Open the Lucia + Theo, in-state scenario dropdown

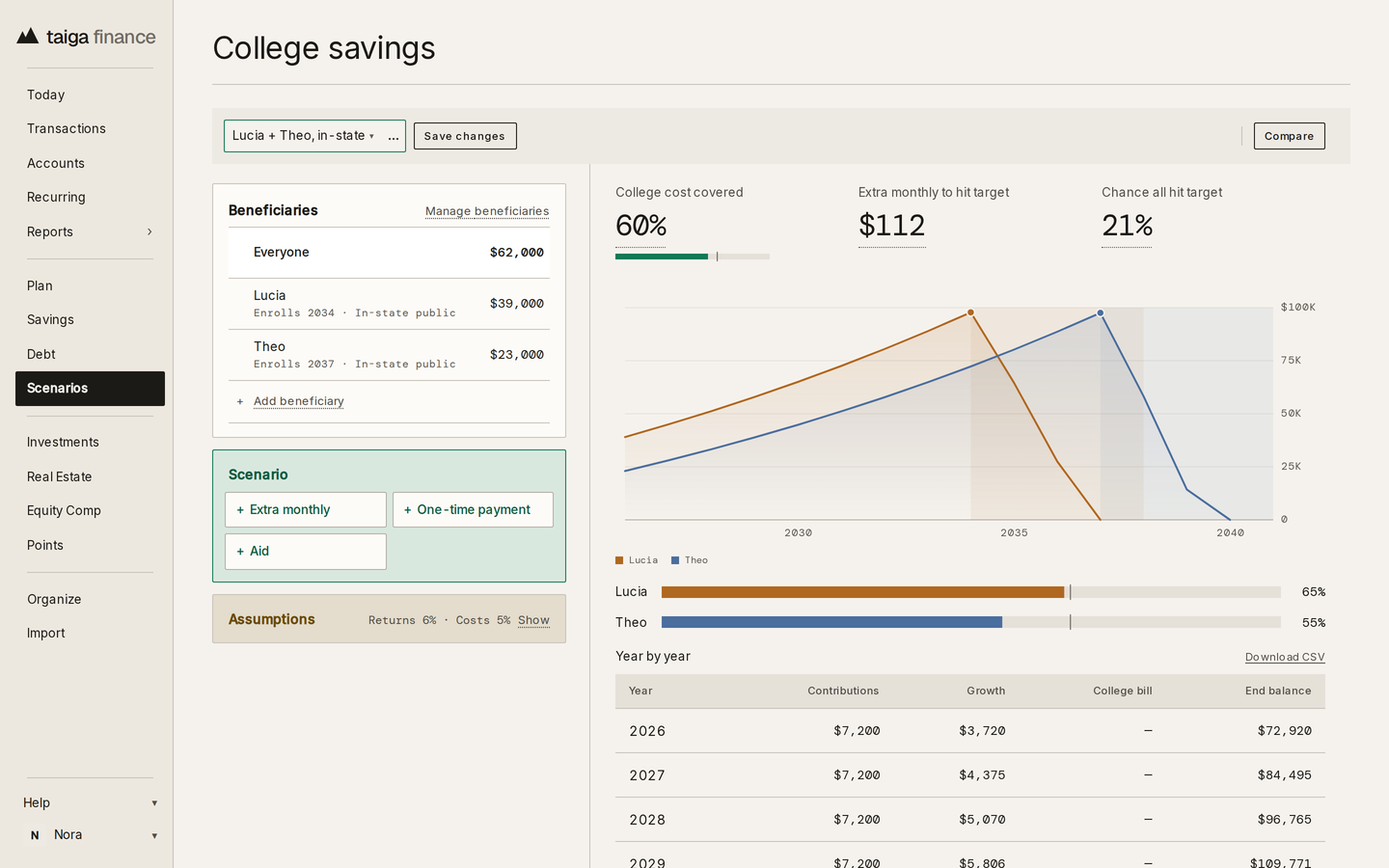click(303, 136)
